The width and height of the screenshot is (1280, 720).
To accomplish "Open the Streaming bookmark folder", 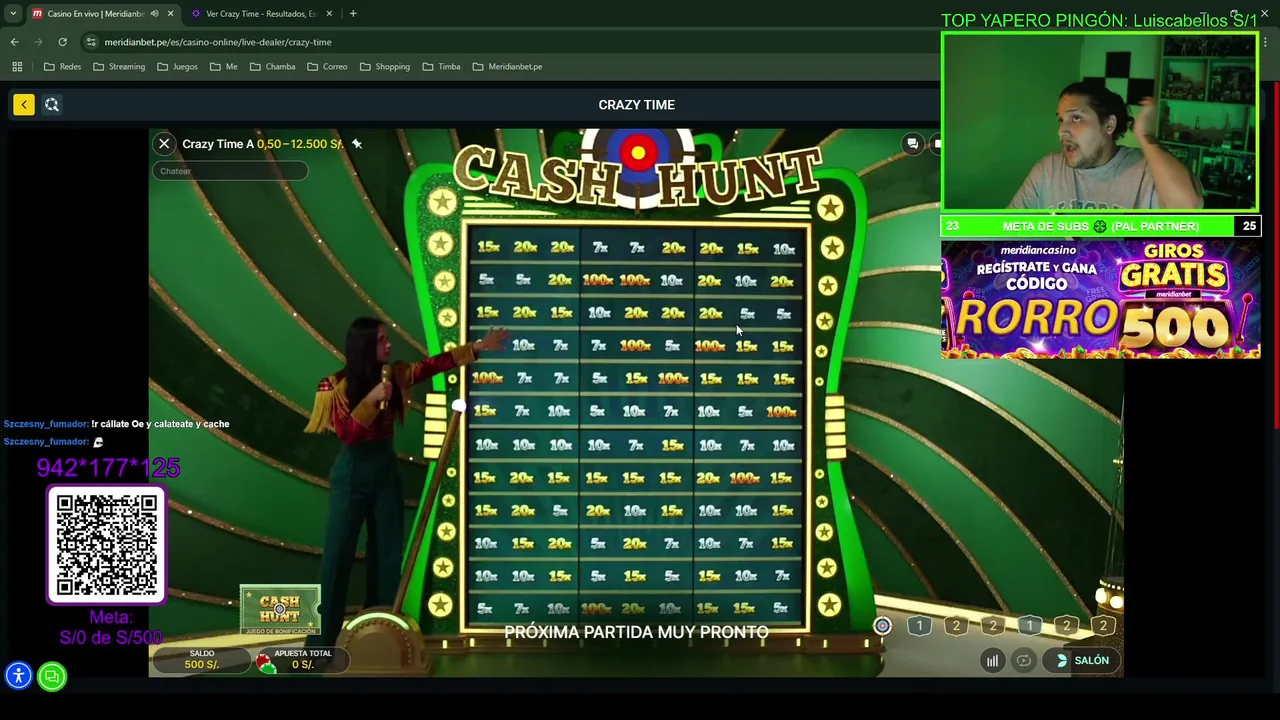I will point(119,67).
